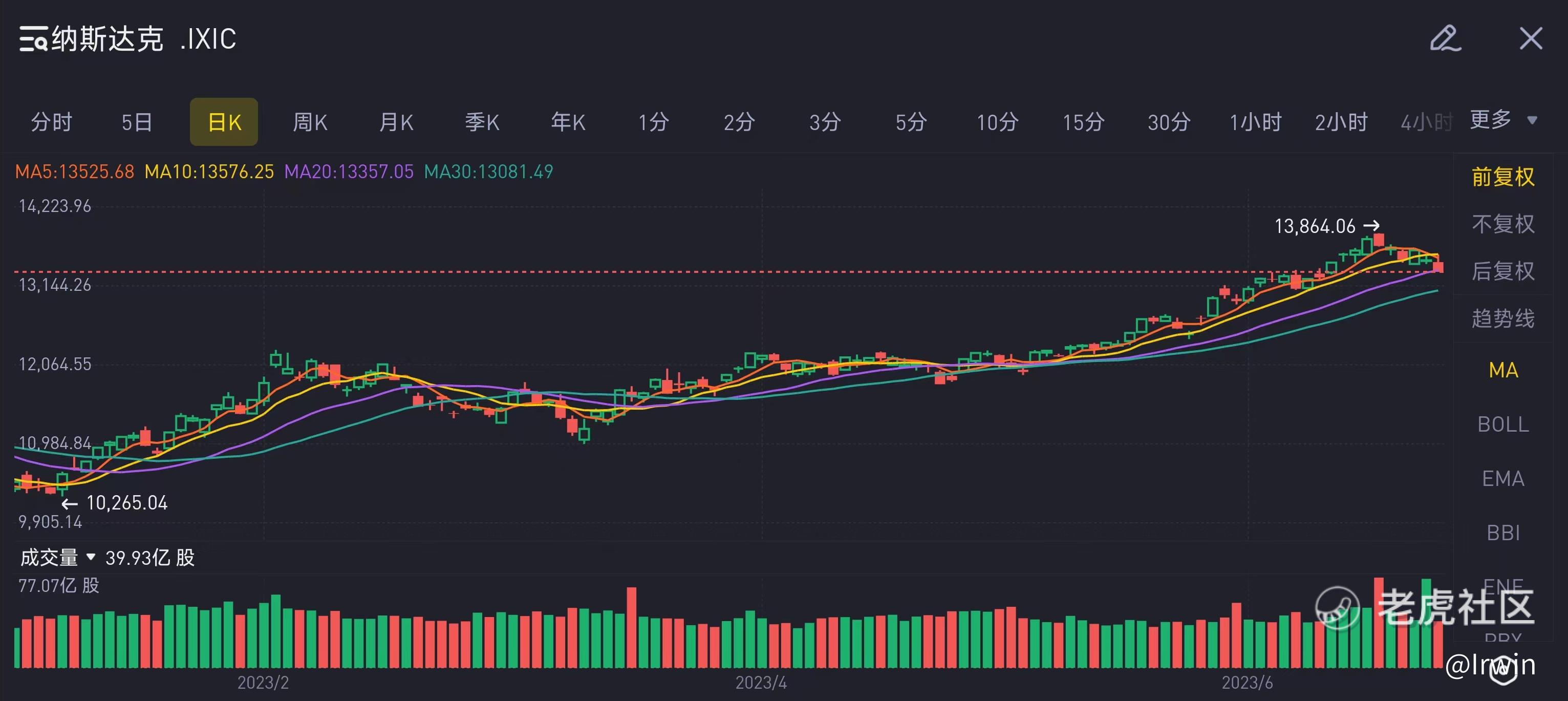The width and height of the screenshot is (1568, 701).
Task: Select 不复权 no adjustment option
Action: click(x=1503, y=224)
